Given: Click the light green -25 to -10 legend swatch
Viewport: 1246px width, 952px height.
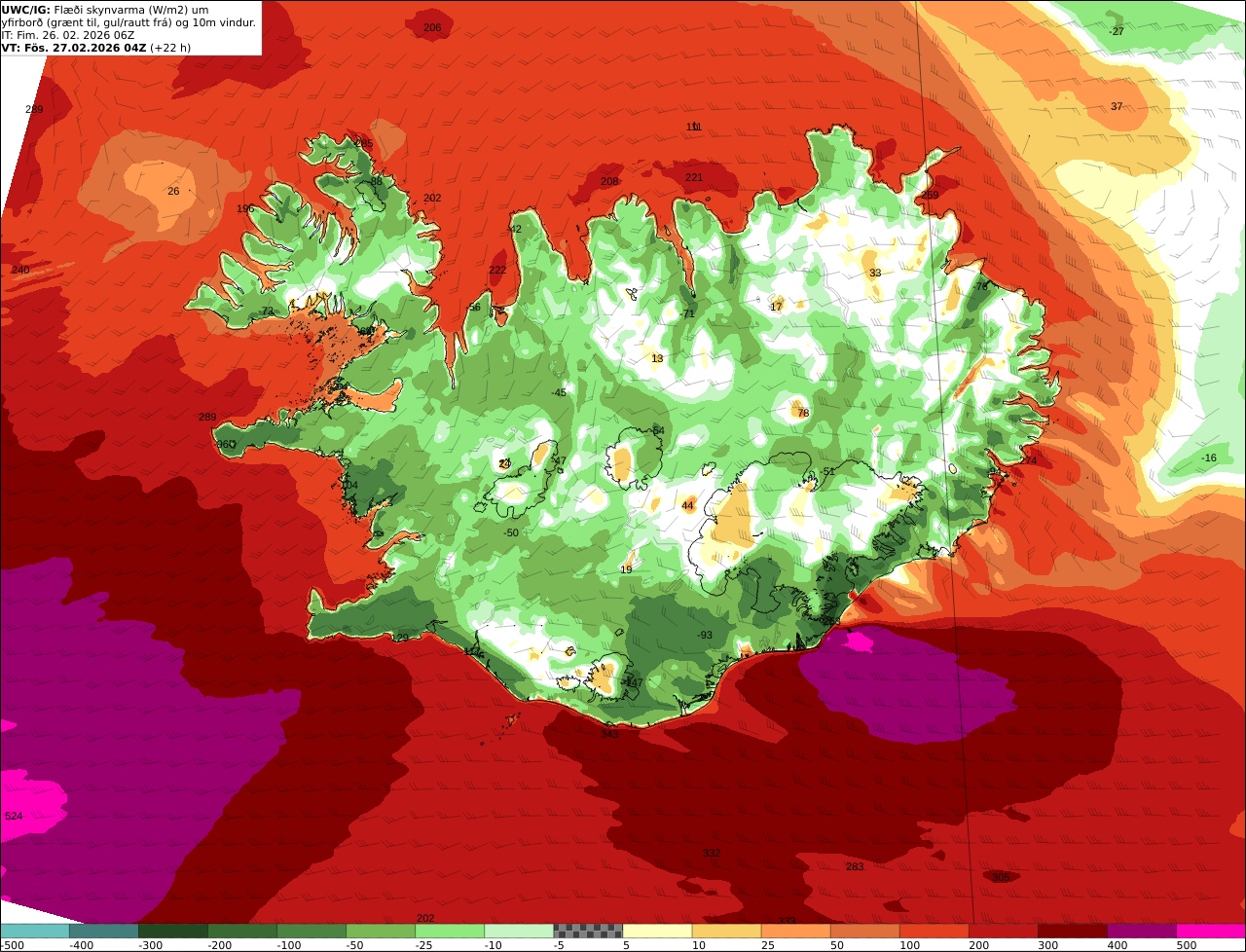Looking at the screenshot, I should 450,931.
